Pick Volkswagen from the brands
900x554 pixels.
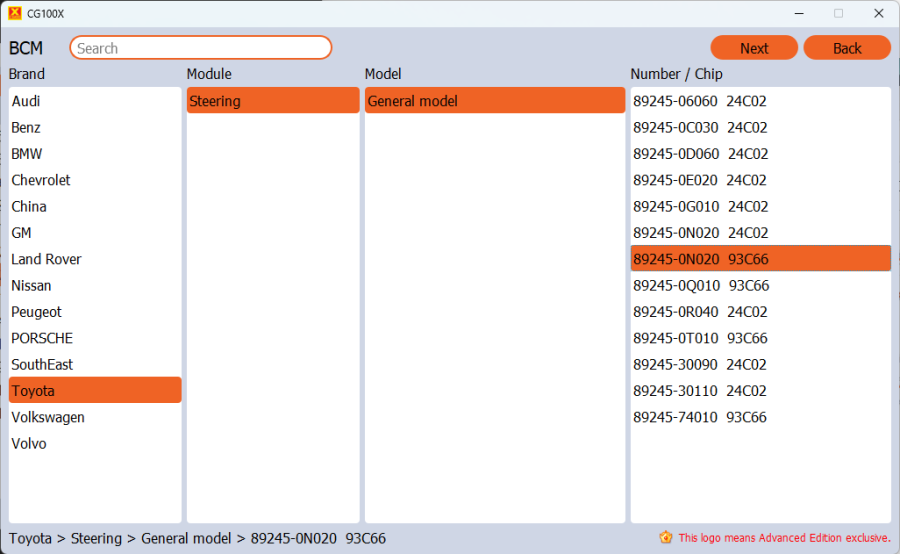(x=48, y=417)
